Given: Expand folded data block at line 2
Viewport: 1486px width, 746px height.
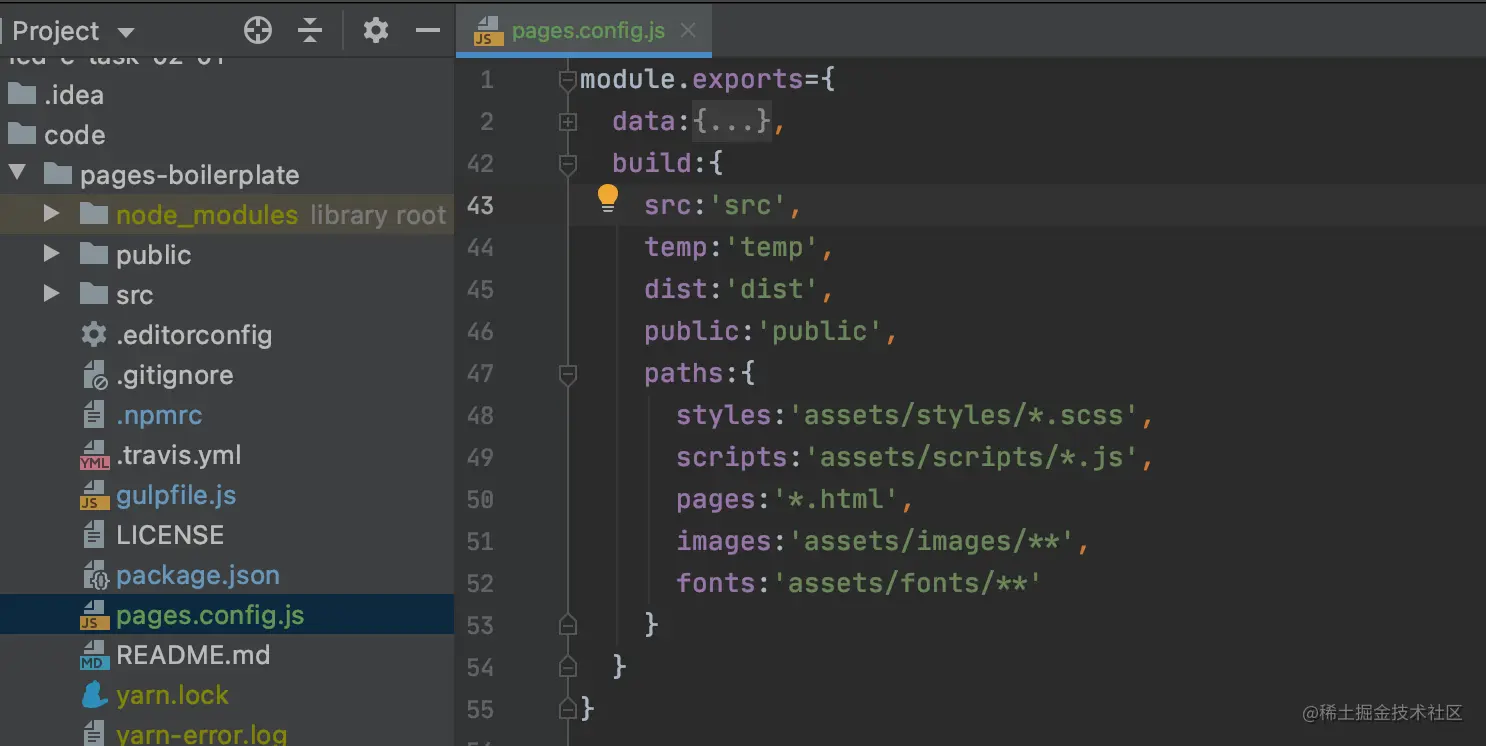Looking at the screenshot, I should (x=568, y=122).
